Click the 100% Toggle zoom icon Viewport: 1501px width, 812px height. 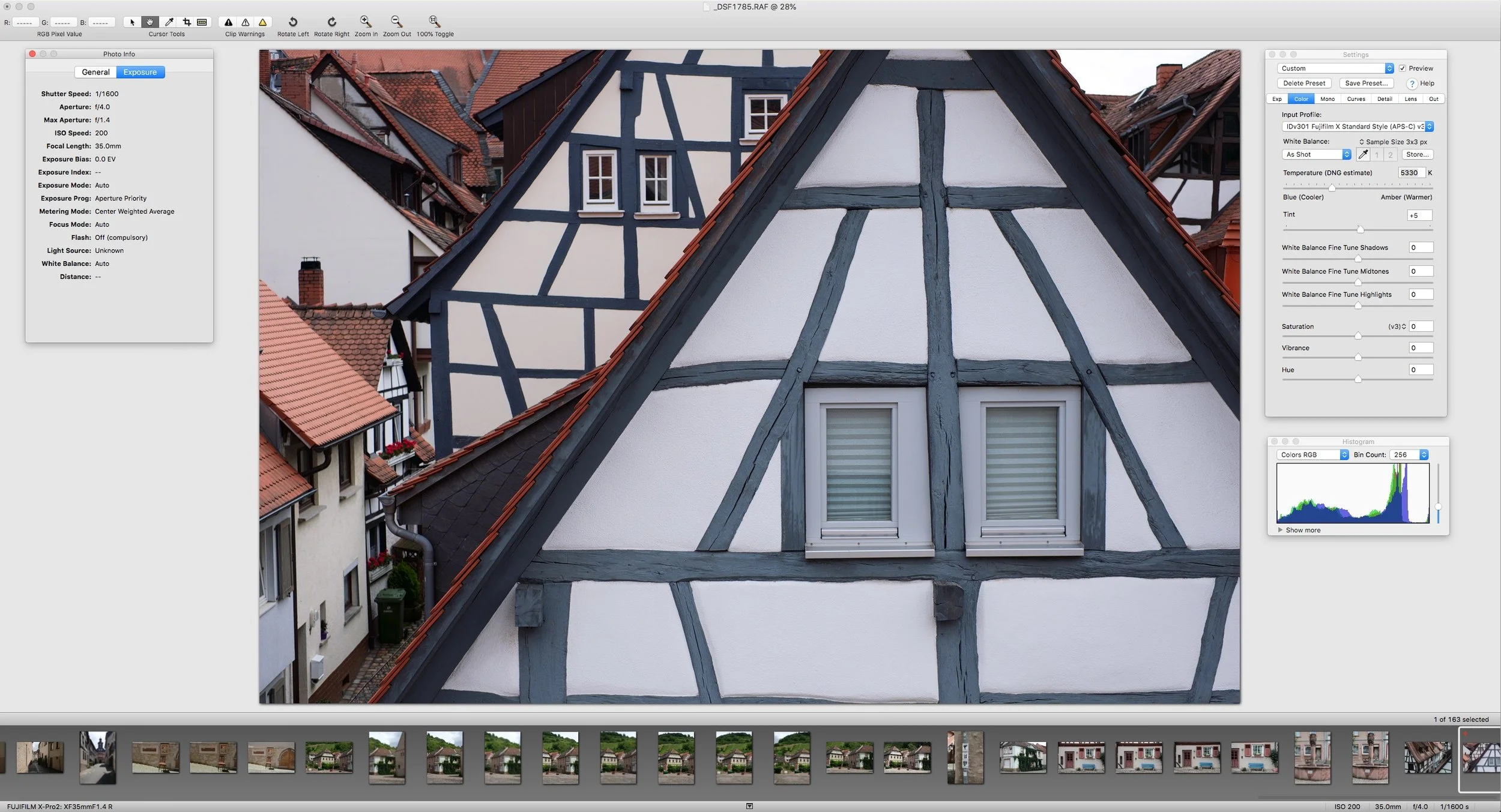435,22
